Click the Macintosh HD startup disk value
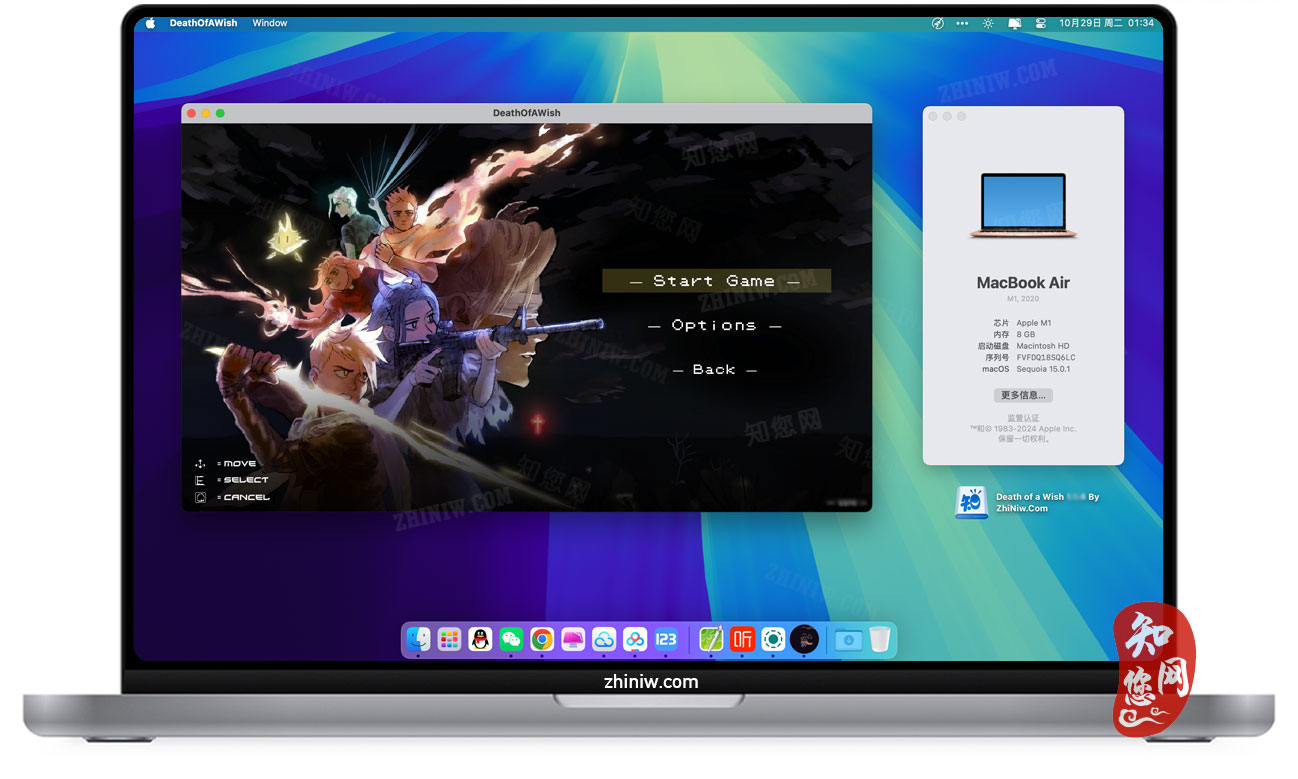 (x=1043, y=346)
